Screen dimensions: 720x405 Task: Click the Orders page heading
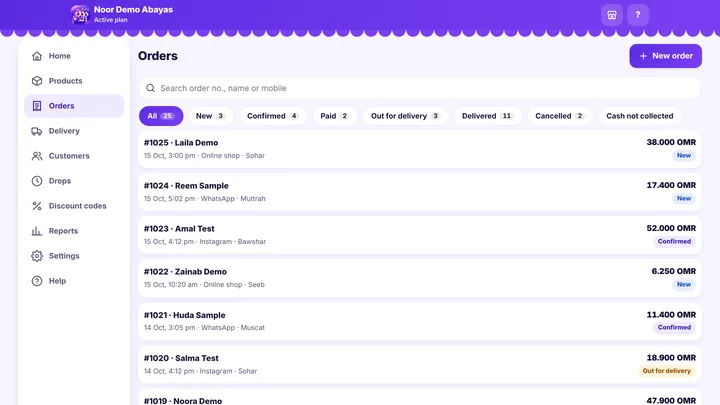[158, 56]
